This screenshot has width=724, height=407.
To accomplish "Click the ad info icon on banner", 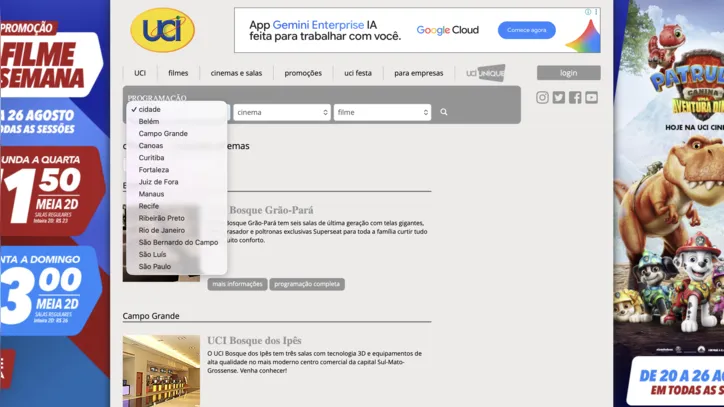I will point(588,12).
